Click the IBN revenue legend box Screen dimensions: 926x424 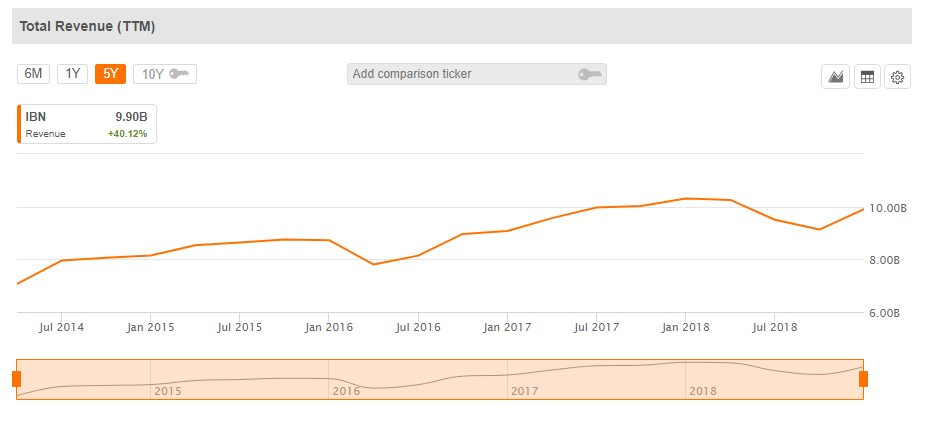87,124
